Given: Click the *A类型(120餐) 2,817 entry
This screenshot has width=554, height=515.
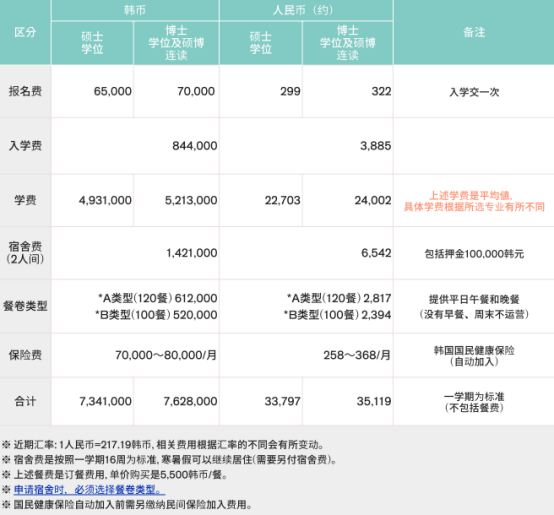Looking at the screenshot, I should [339, 298].
